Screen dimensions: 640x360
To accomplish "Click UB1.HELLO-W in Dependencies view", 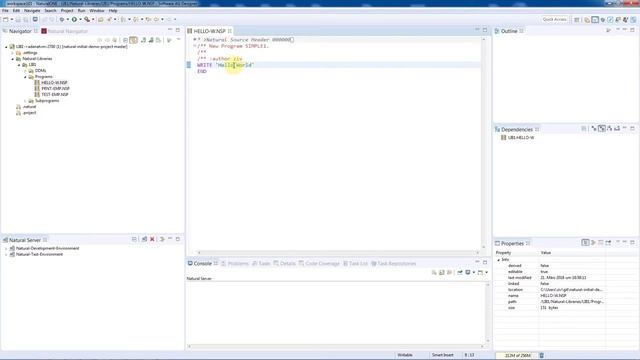I will (x=521, y=138).
